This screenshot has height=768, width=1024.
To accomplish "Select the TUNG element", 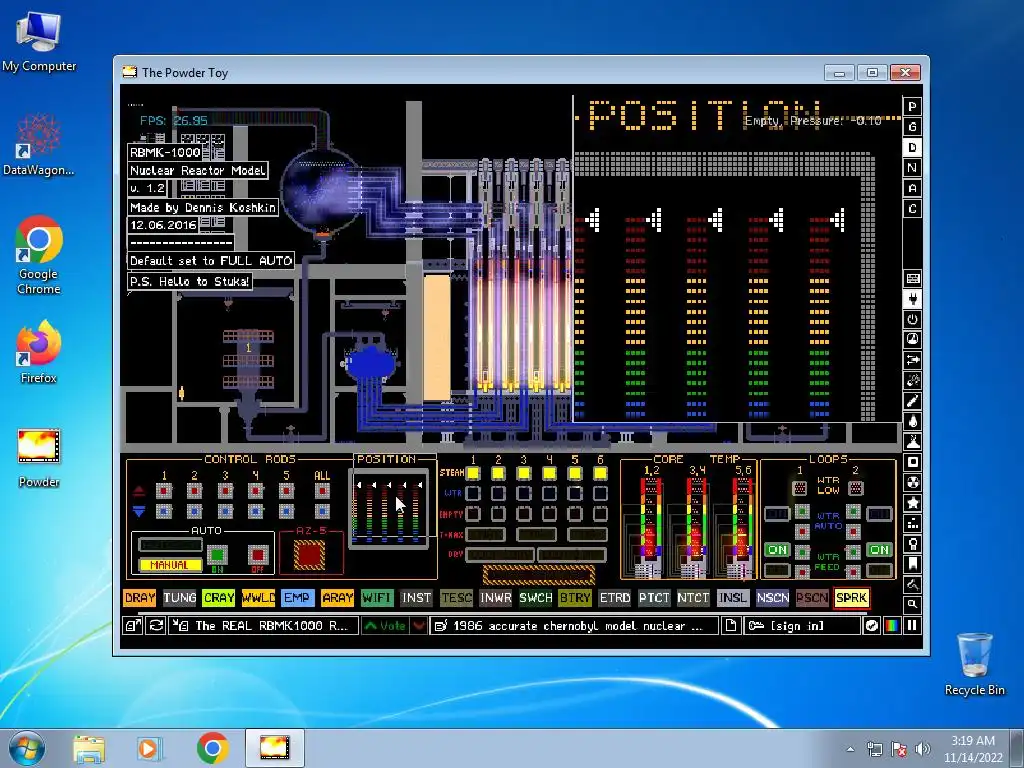I will tap(180, 598).
